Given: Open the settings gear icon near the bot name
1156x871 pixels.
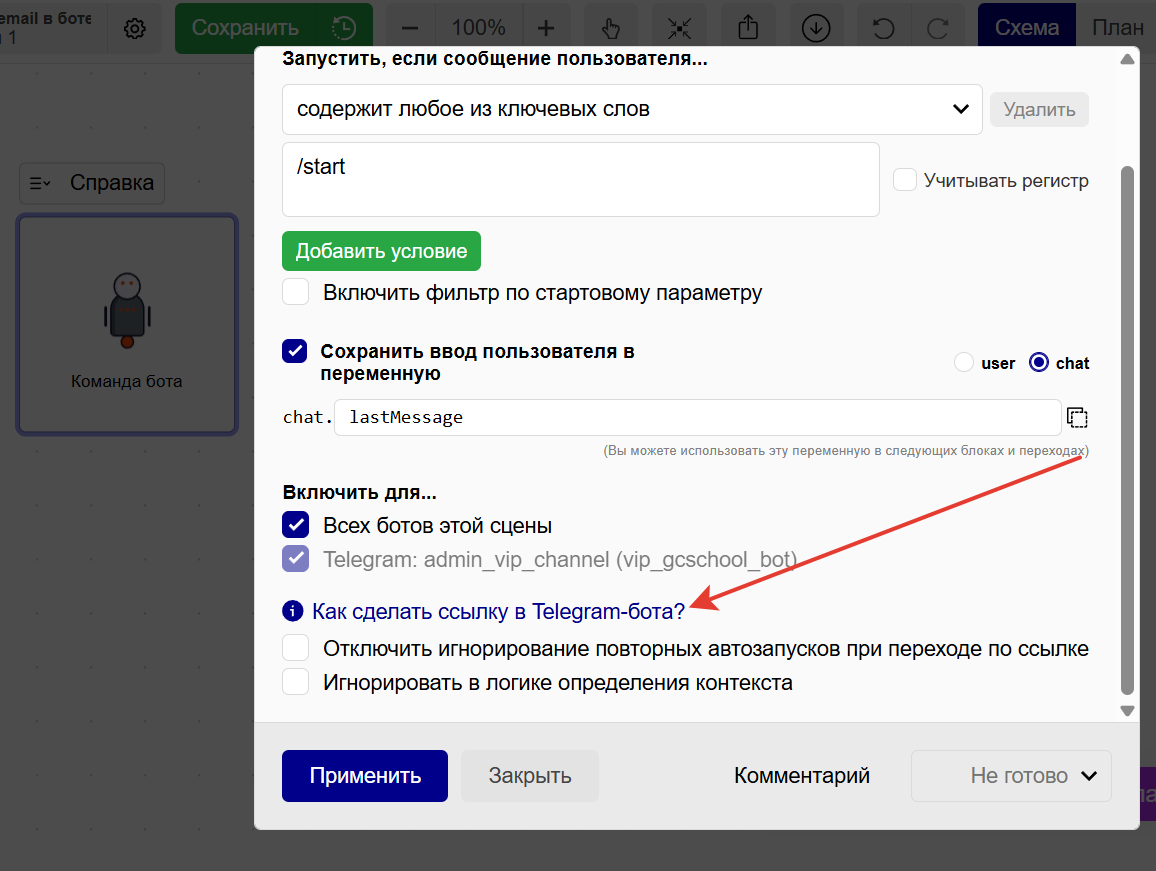Looking at the screenshot, I should (134, 29).
